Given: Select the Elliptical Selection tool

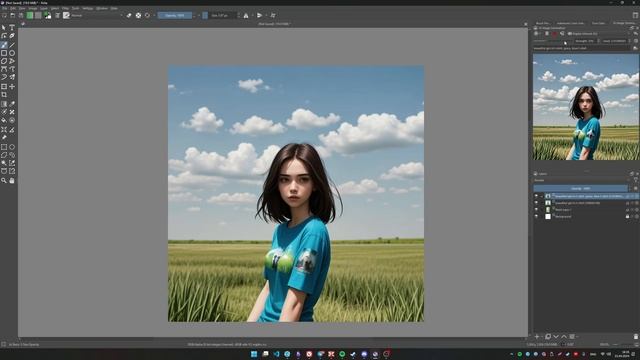Looking at the screenshot, I should pyautogui.click(x=12, y=147).
